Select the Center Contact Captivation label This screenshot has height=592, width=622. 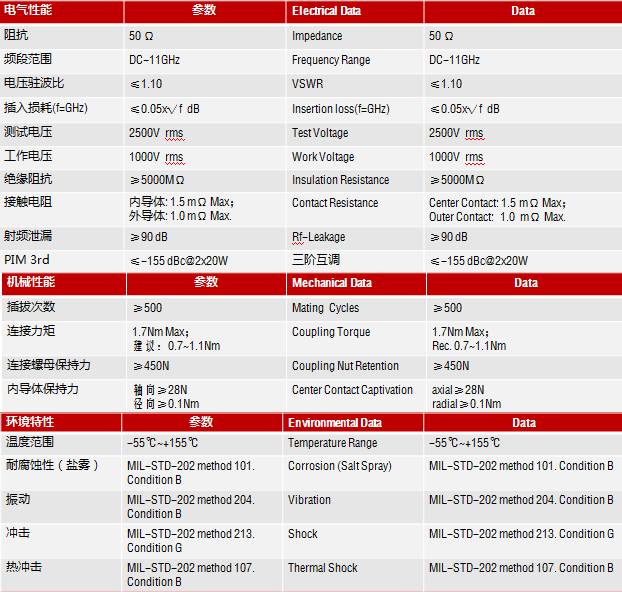352,390
